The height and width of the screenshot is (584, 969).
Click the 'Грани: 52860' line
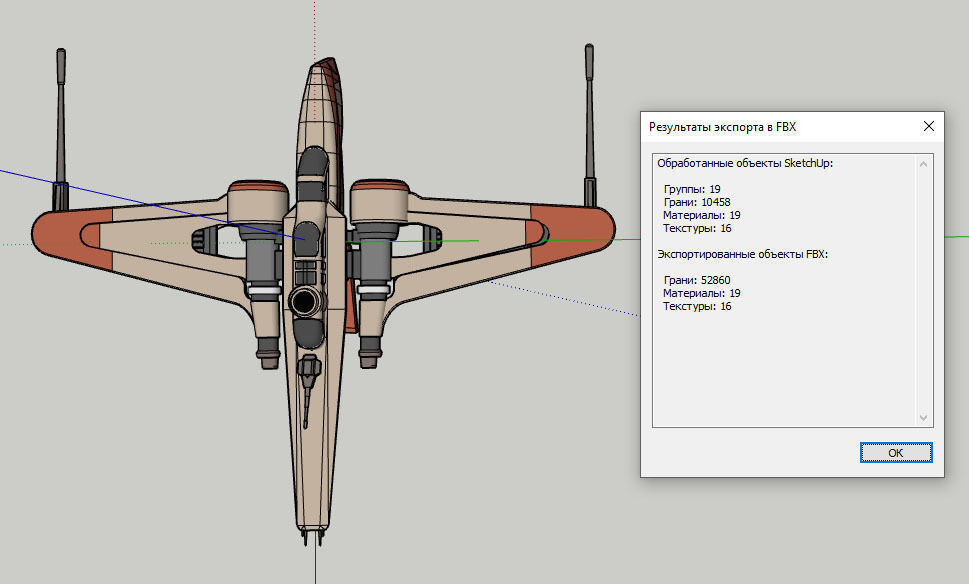pos(696,280)
